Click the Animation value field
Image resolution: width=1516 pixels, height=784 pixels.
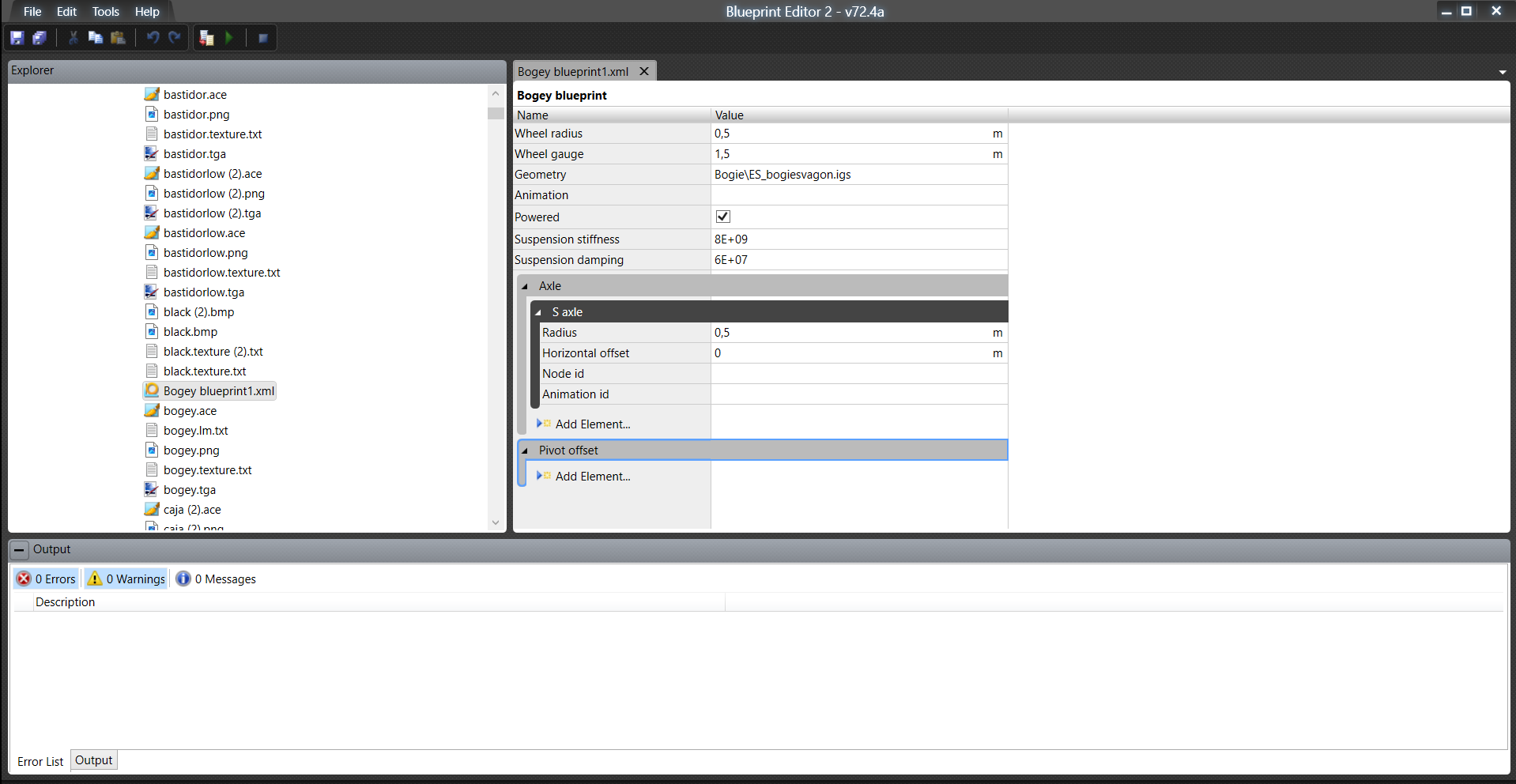[x=860, y=195]
